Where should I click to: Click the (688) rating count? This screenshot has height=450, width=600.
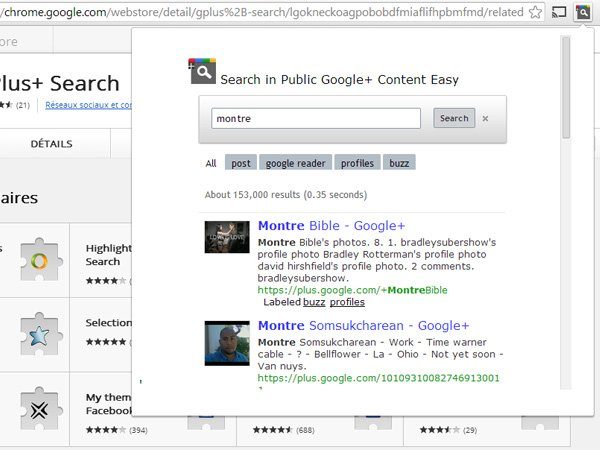[305, 430]
